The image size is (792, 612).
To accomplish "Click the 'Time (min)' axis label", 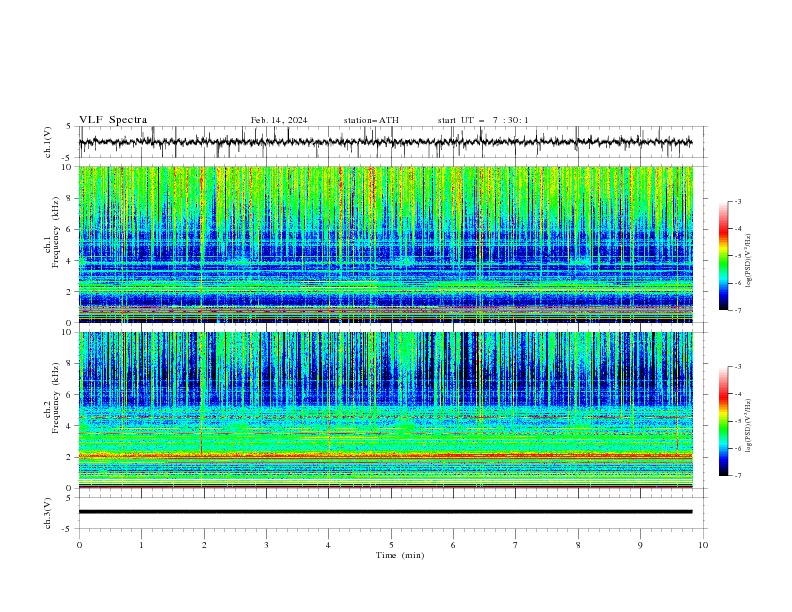I will click(400, 555).
